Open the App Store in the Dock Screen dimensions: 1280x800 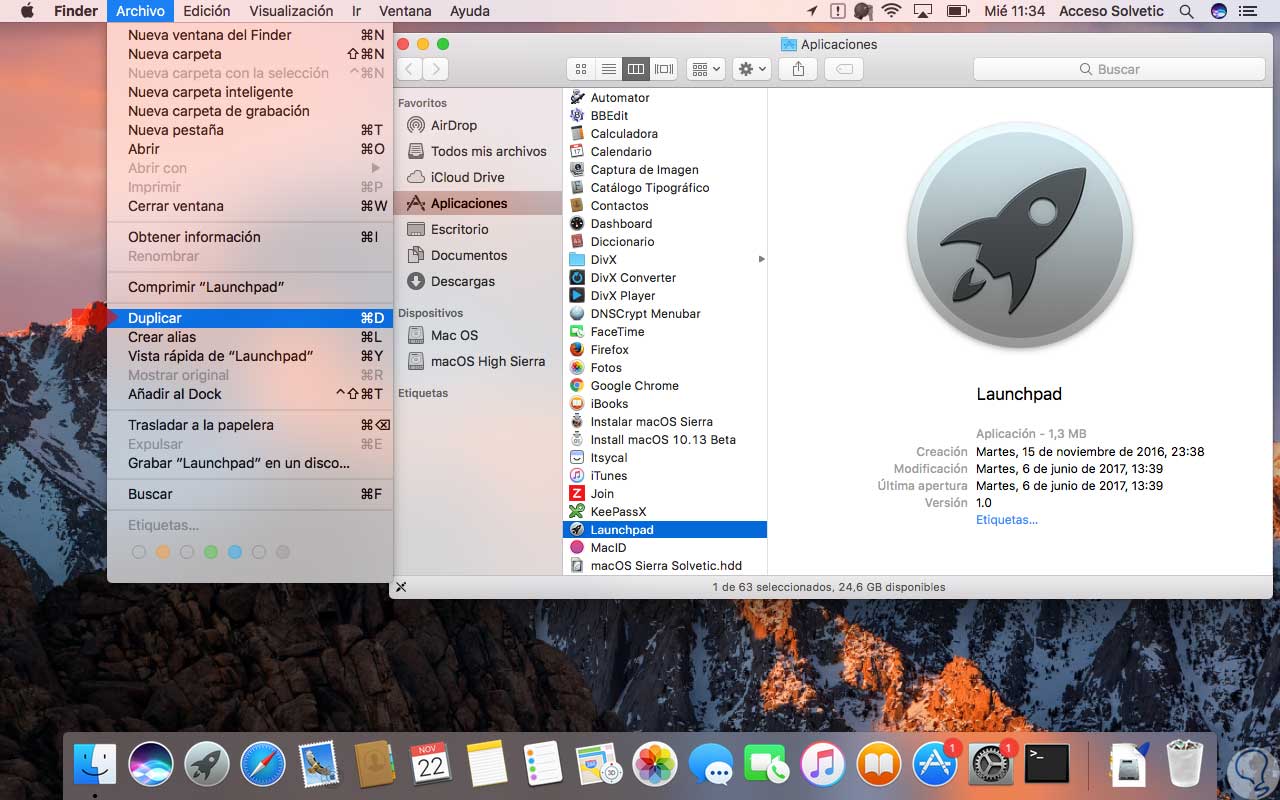(935, 765)
